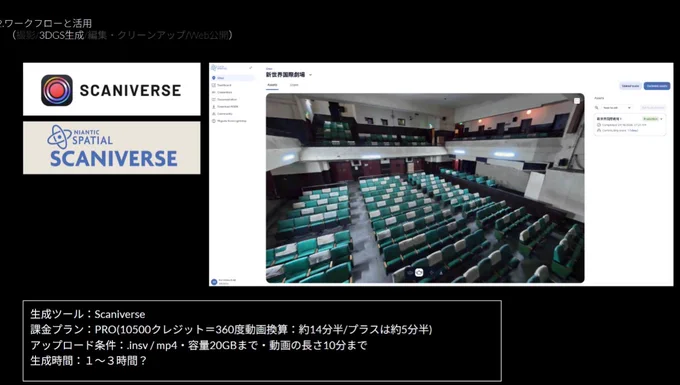Open the 1 video link in asset card
The image size is (680, 385).
point(634,130)
